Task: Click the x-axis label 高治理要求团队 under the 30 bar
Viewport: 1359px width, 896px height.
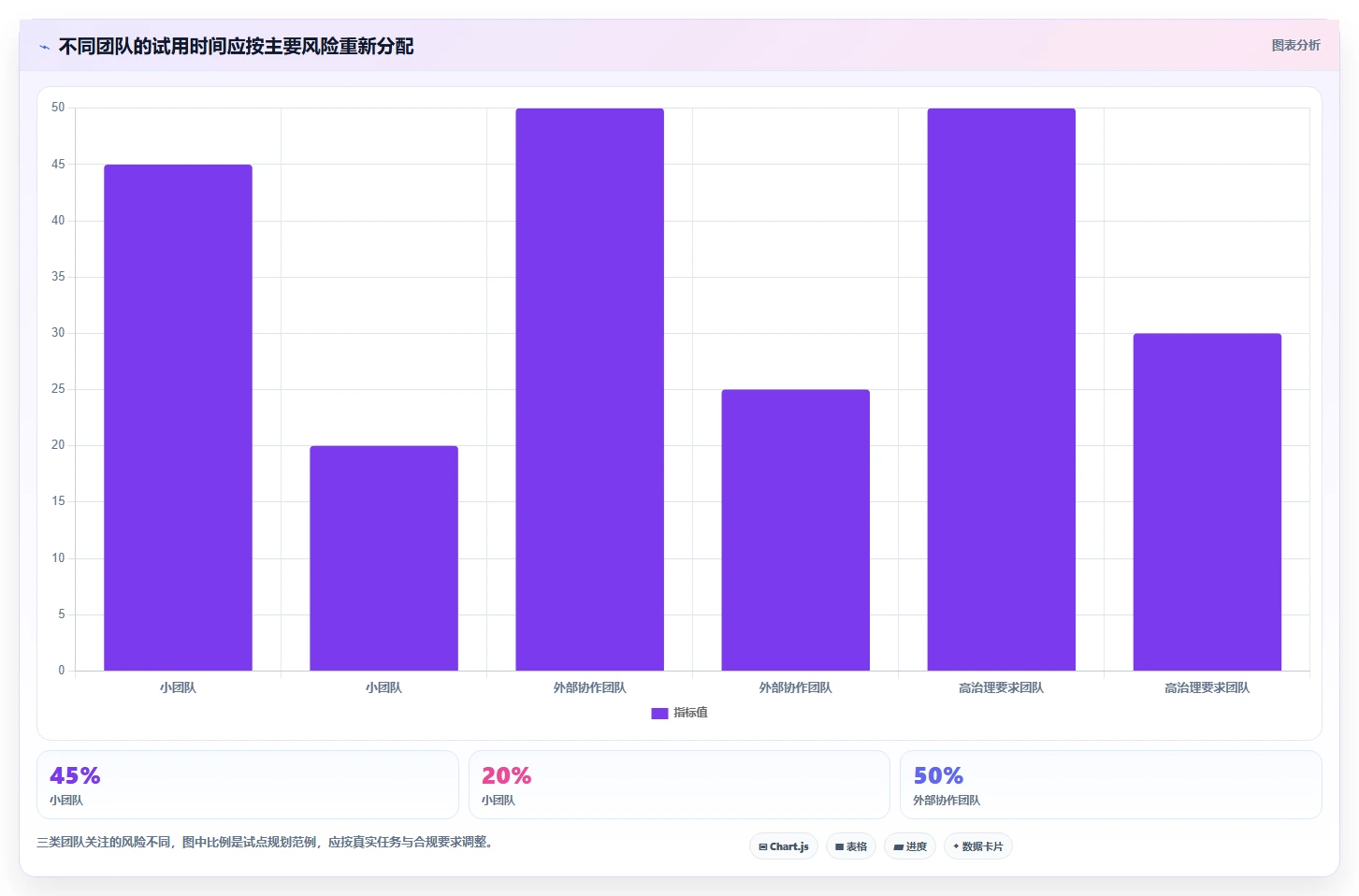Action: (x=1207, y=687)
